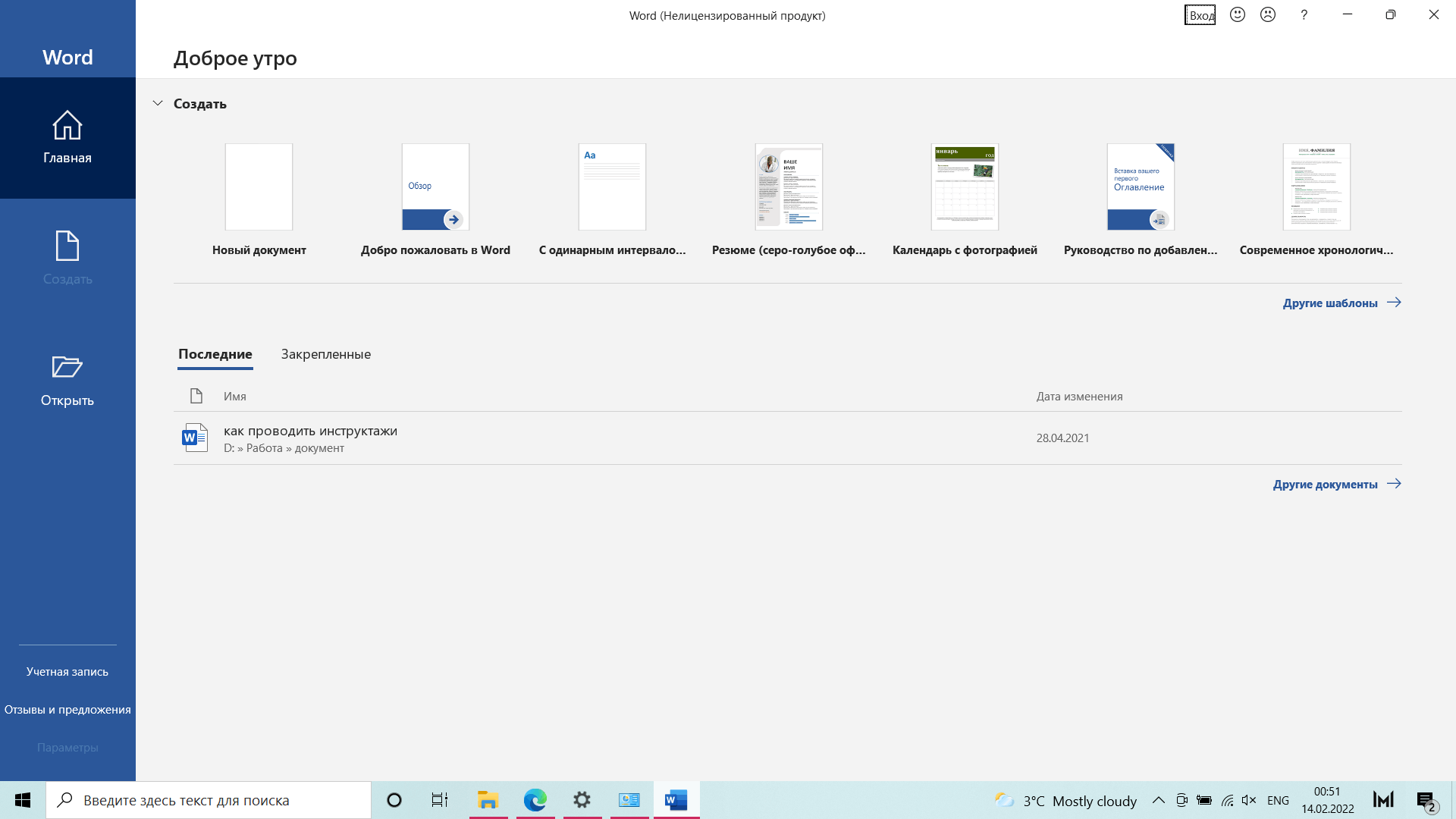Screen dimensions: 1456x819
Task: Select the Современное хронологическое resume template
Action: coord(1316,200)
